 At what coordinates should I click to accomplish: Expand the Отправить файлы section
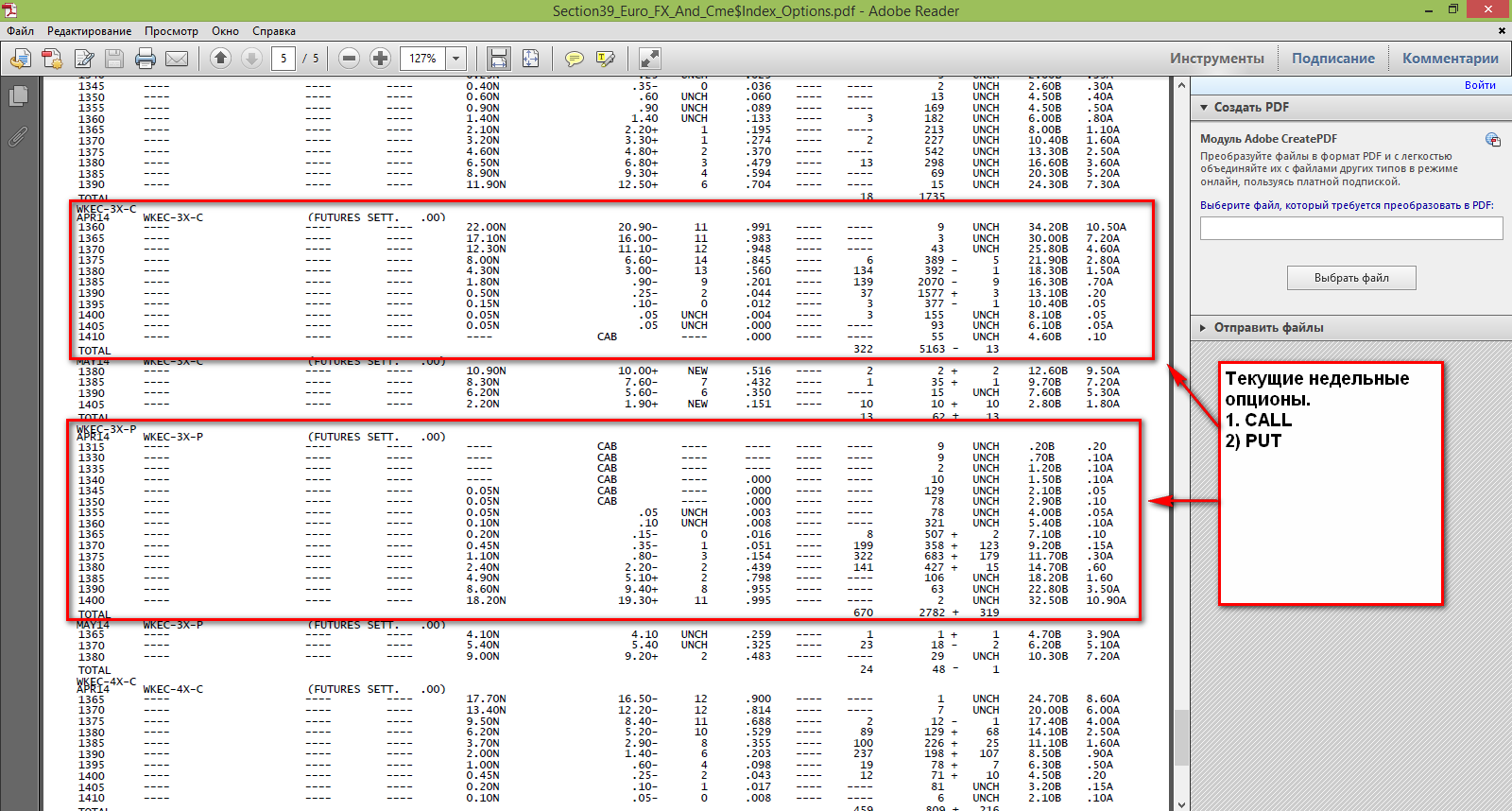pyautogui.click(x=1204, y=328)
